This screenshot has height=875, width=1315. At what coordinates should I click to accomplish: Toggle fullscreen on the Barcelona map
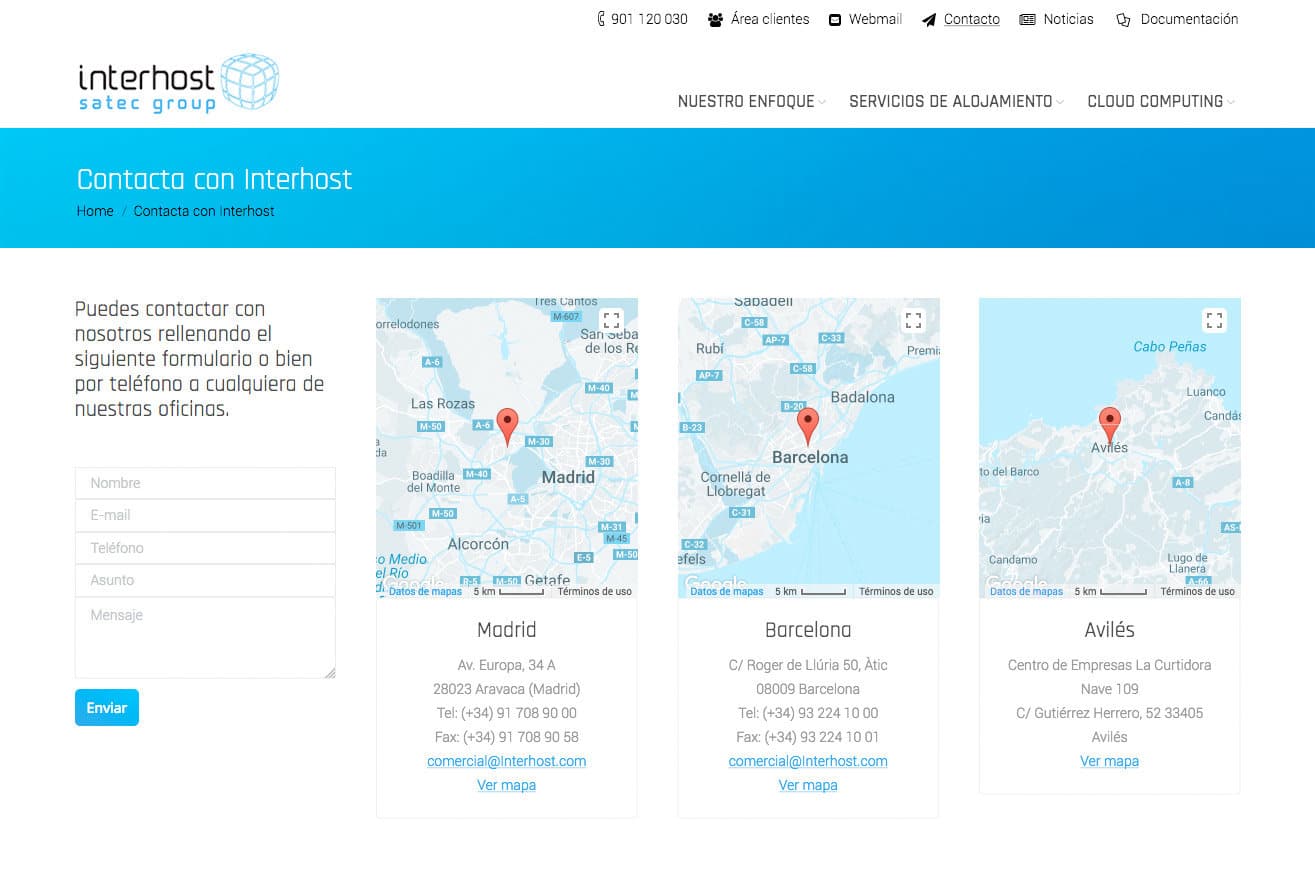[913, 320]
